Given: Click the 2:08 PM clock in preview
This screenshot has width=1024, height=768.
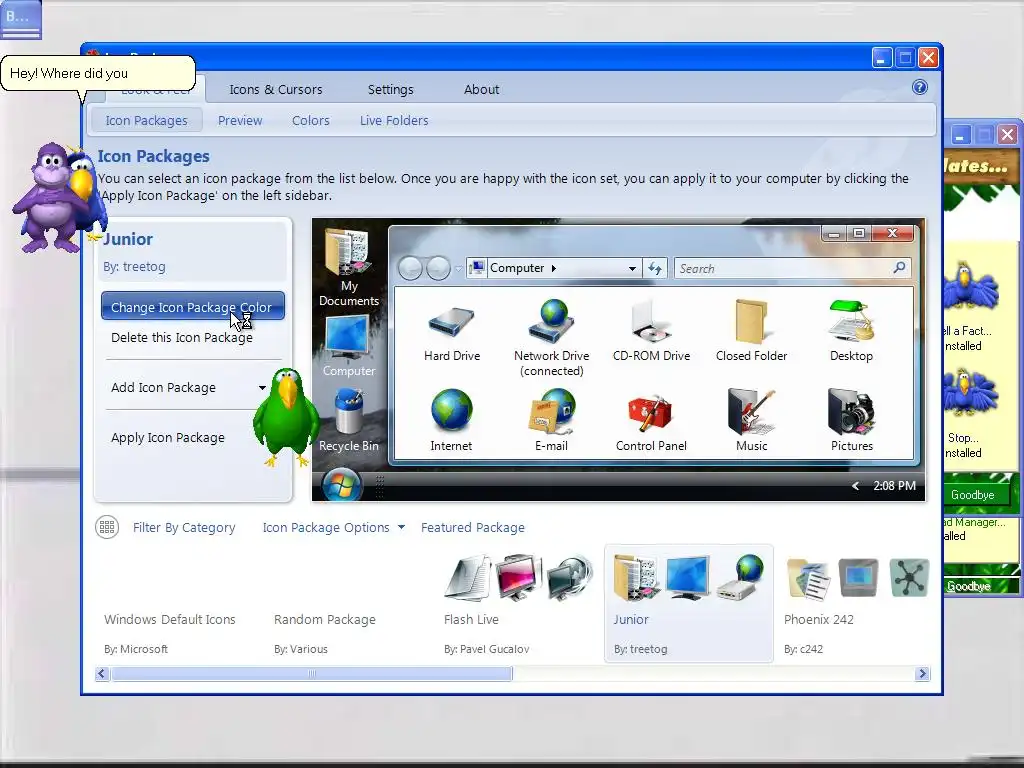Looking at the screenshot, I should tap(894, 485).
